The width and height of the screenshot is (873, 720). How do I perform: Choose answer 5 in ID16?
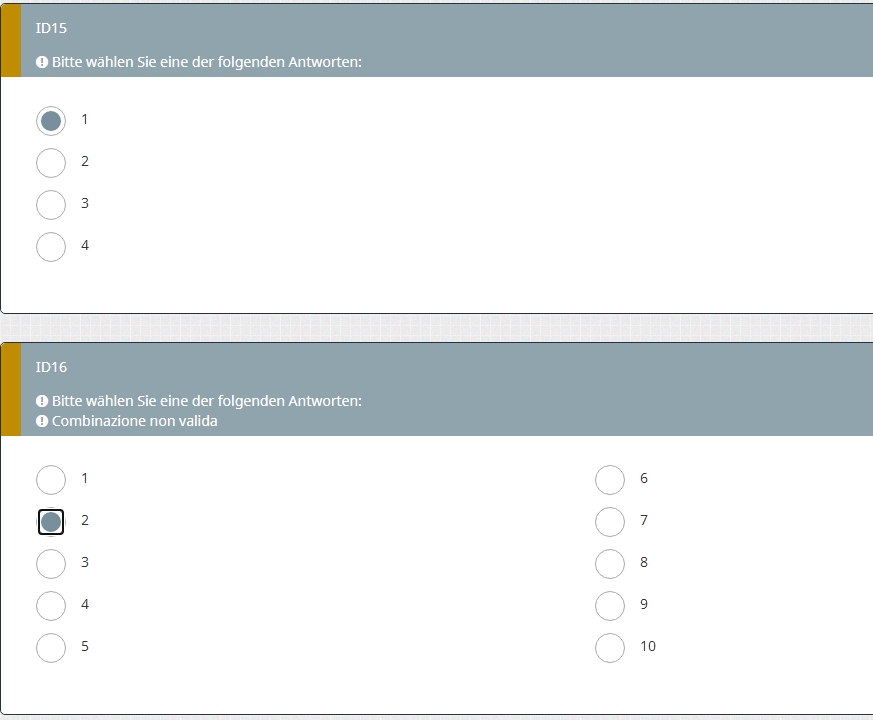[x=51, y=648]
